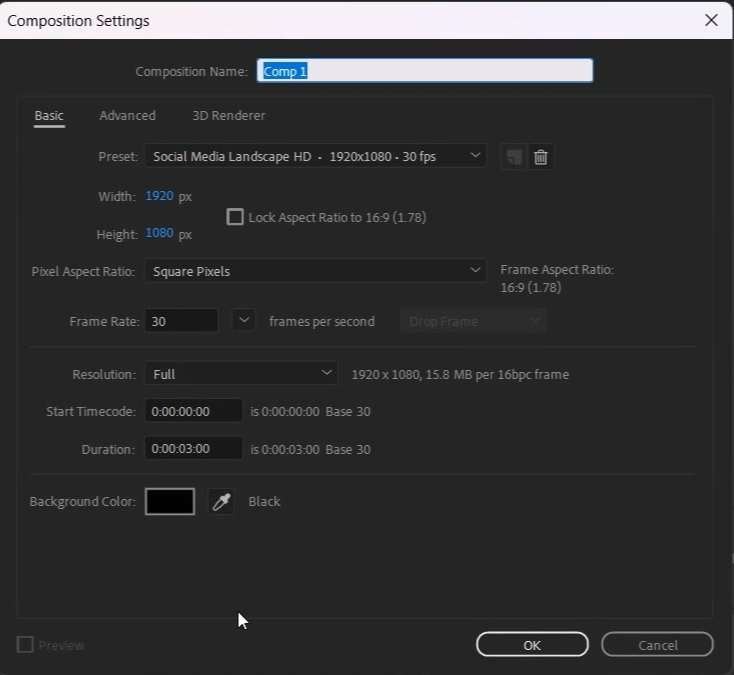Viewport: 734px width, 675px height.
Task: Switch to the 3D Renderer tab
Action: pyautogui.click(x=229, y=116)
